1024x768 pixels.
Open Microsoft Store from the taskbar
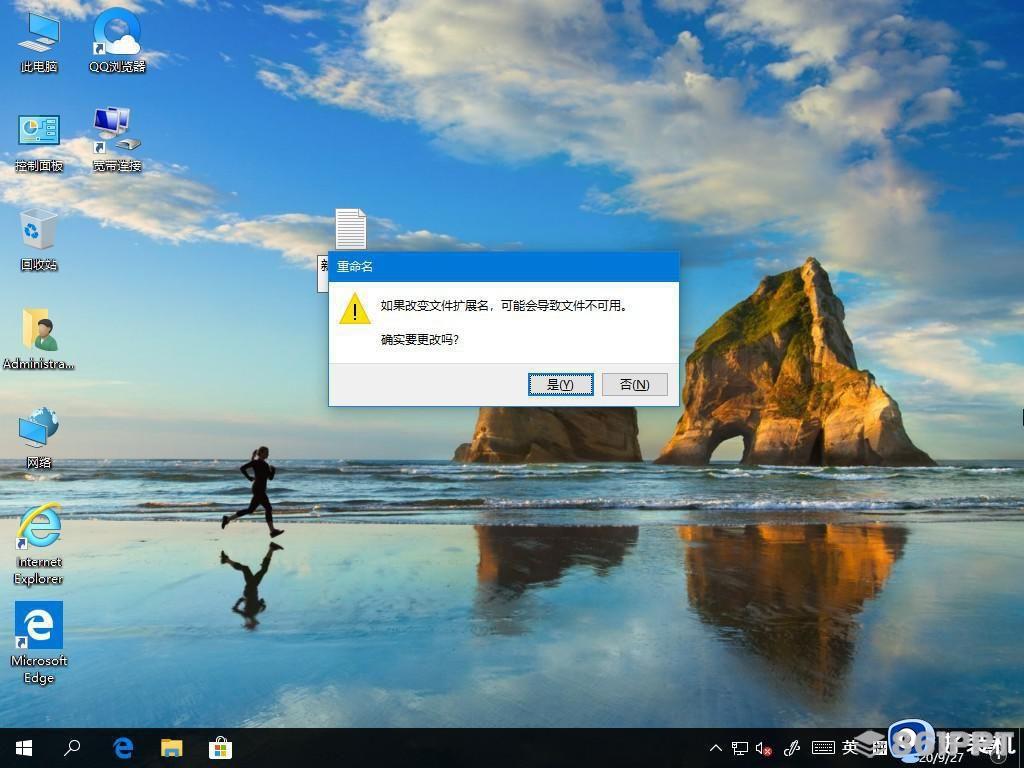221,748
